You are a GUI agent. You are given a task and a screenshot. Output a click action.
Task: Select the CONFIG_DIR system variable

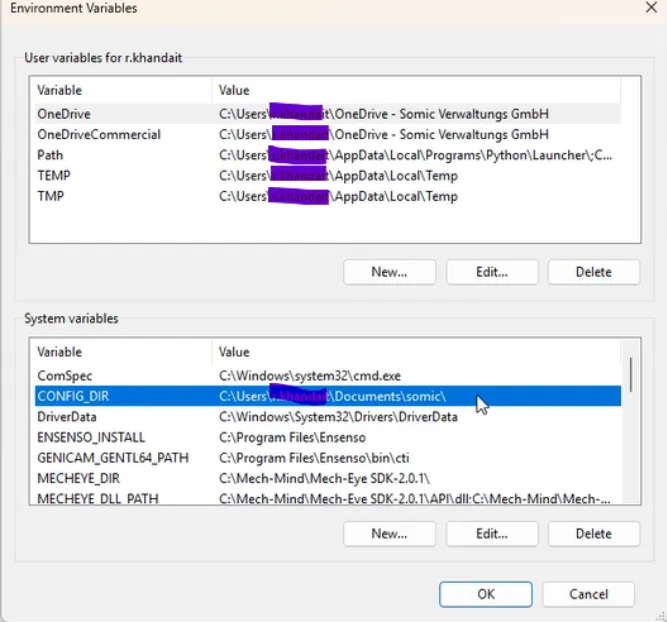[x=328, y=396]
